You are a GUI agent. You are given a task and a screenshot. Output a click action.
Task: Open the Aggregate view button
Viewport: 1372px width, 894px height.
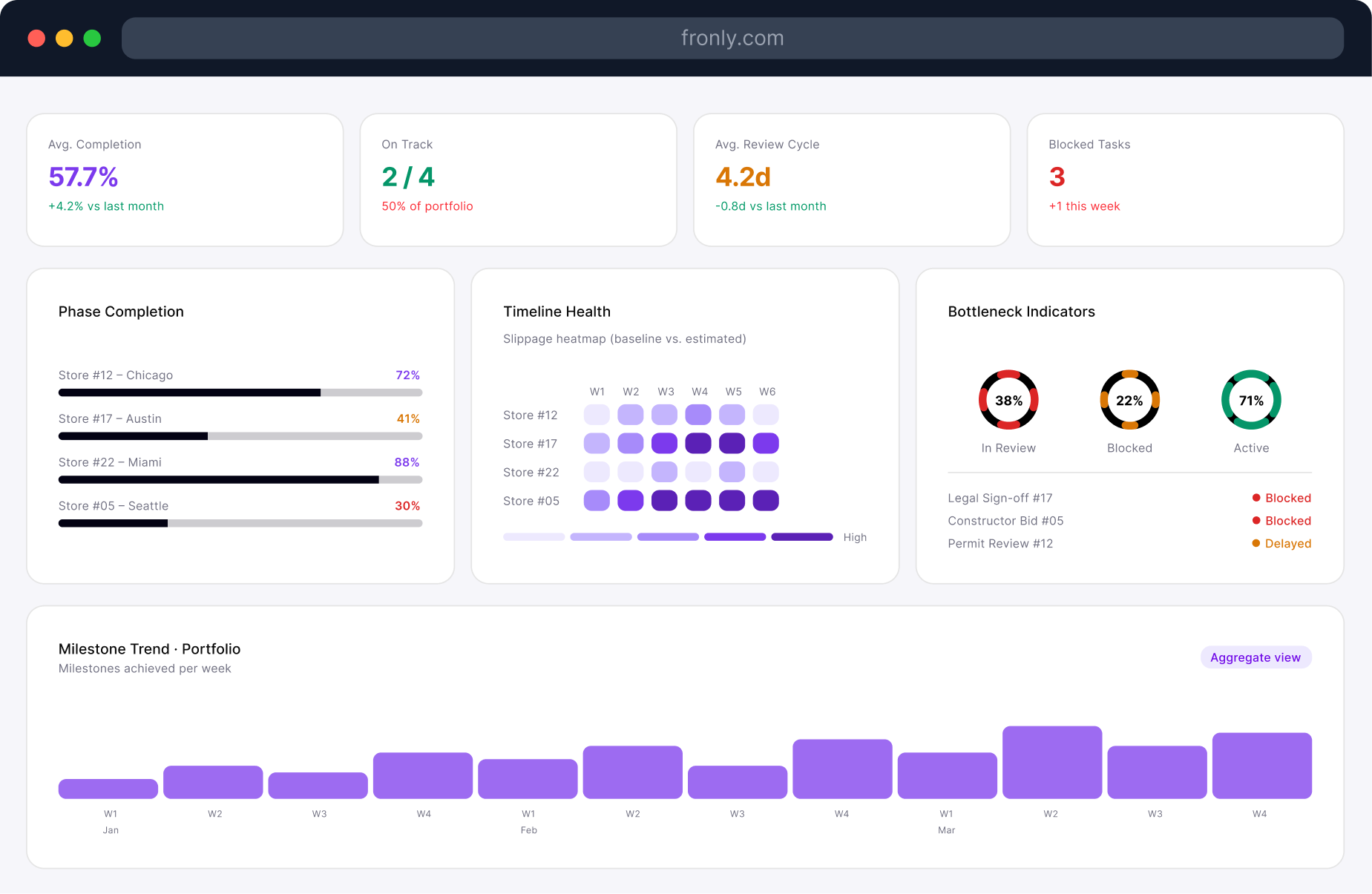pos(1256,657)
